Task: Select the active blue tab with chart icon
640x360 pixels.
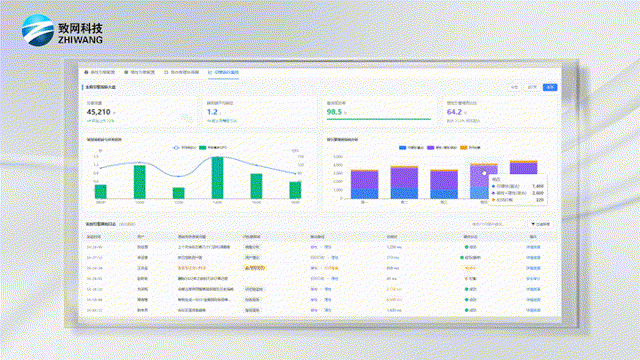Action: (x=223, y=72)
